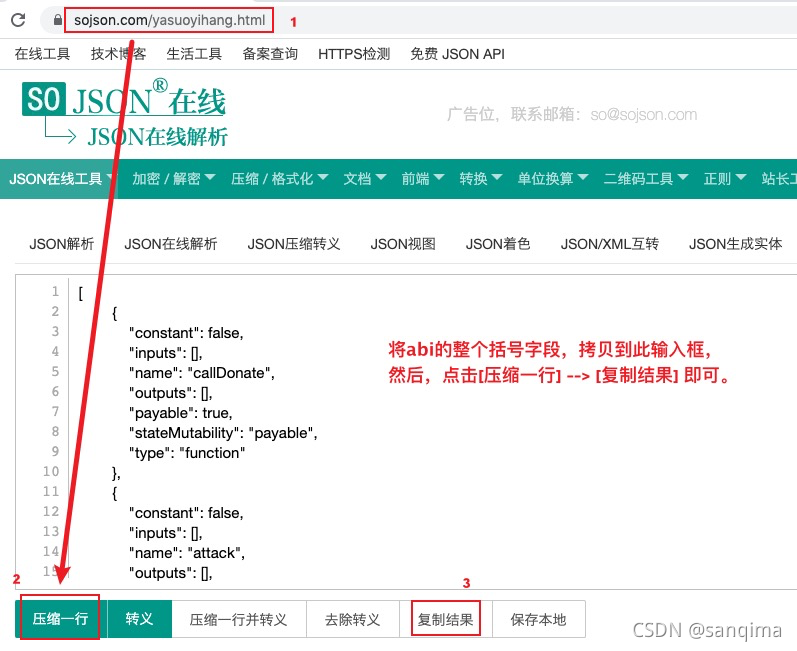Expand the JSON在线工具 dropdown menu
Screen dimensions: 797x651
(60, 178)
